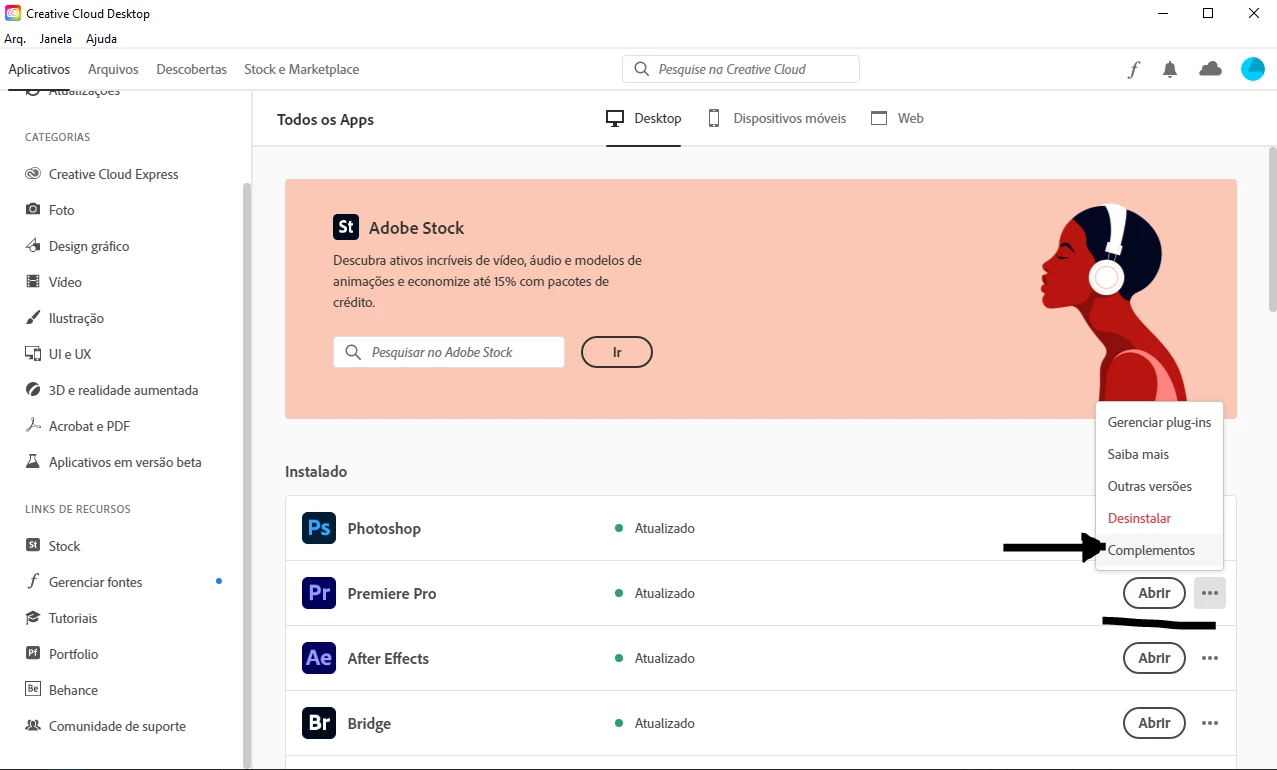
Task: Focus the Pesquisar no Adobe Stock field
Action: [x=449, y=352]
